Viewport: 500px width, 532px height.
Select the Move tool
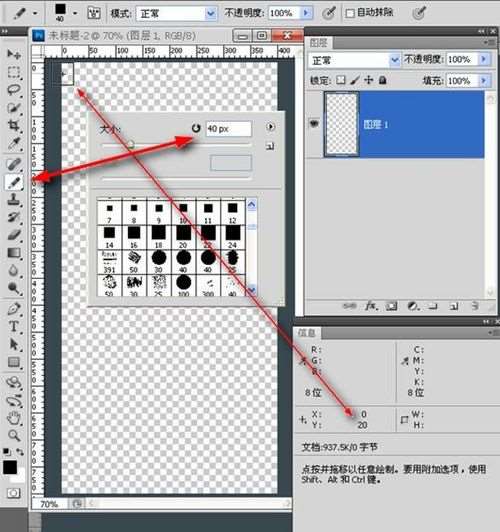click(x=14, y=54)
